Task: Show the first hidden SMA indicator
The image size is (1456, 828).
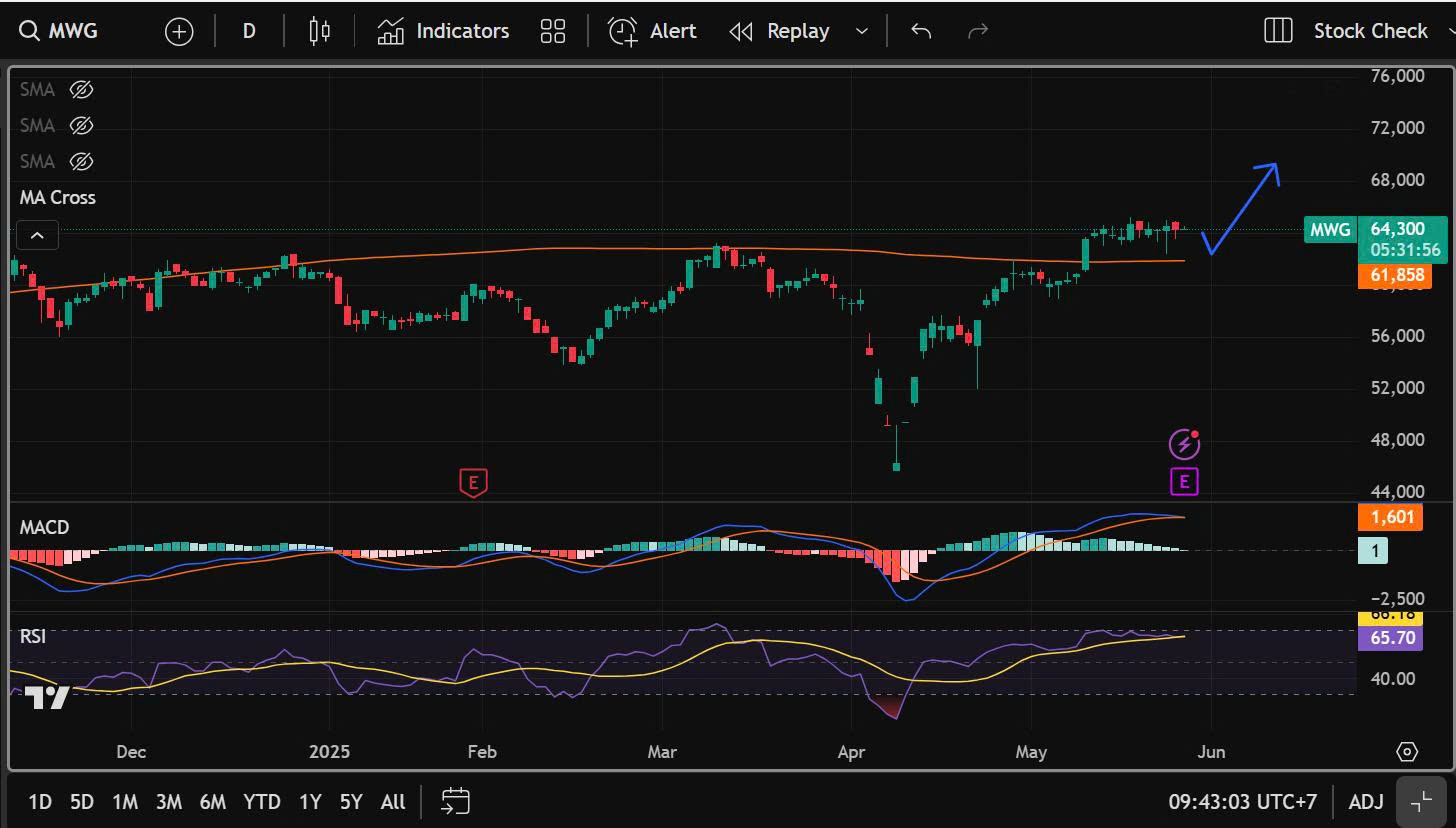Action: [81, 90]
